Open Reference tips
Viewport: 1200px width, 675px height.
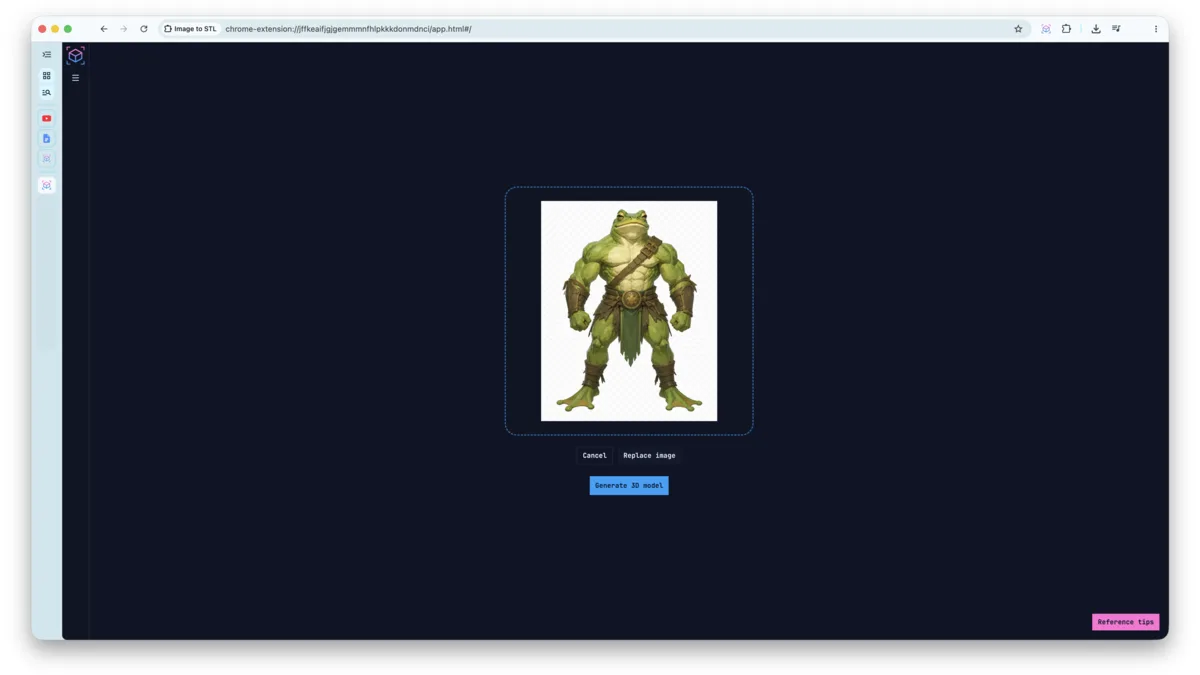[1125, 622]
